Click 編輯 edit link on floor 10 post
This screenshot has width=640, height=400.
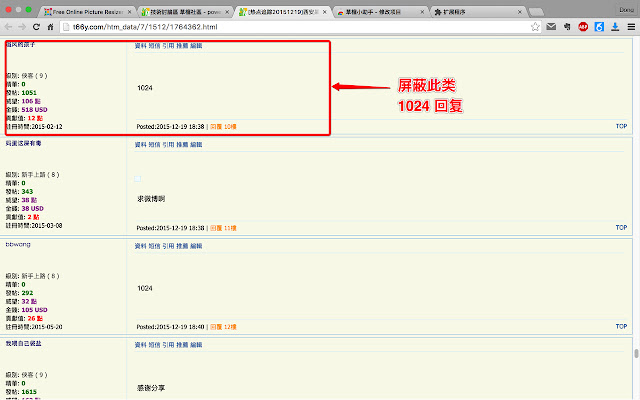pos(196,46)
